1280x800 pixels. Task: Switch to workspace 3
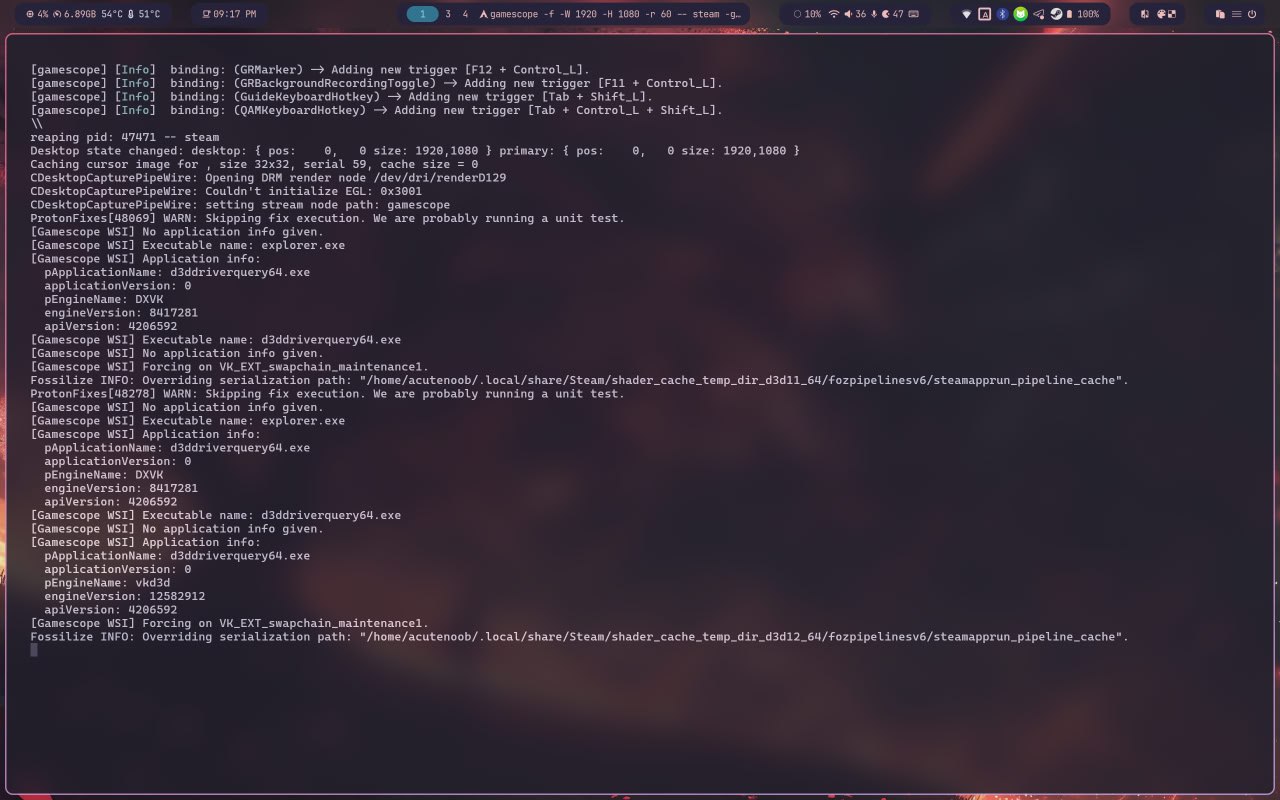(x=447, y=14)
